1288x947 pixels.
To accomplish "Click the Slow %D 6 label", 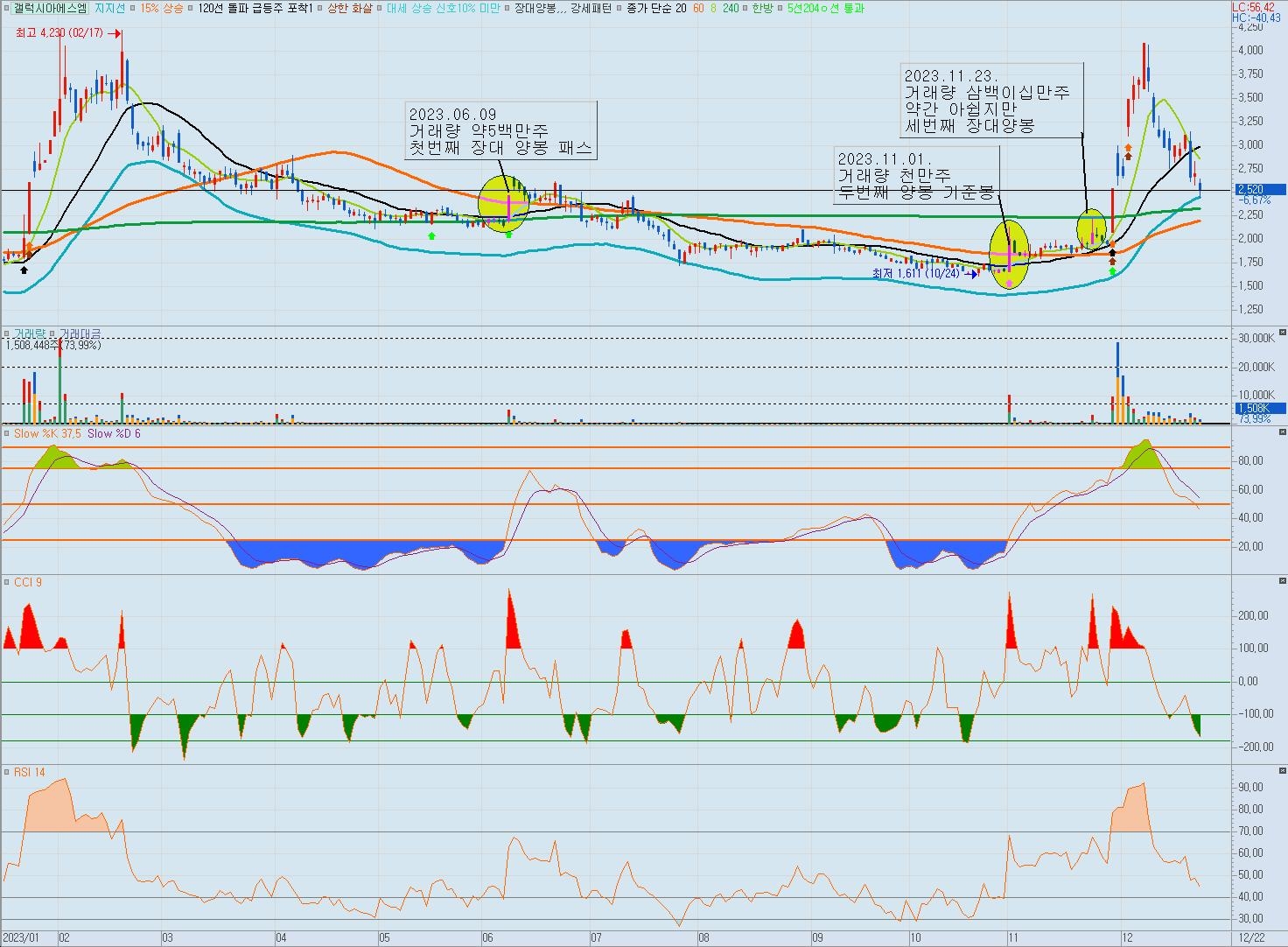I will click(x=114, y=433).
